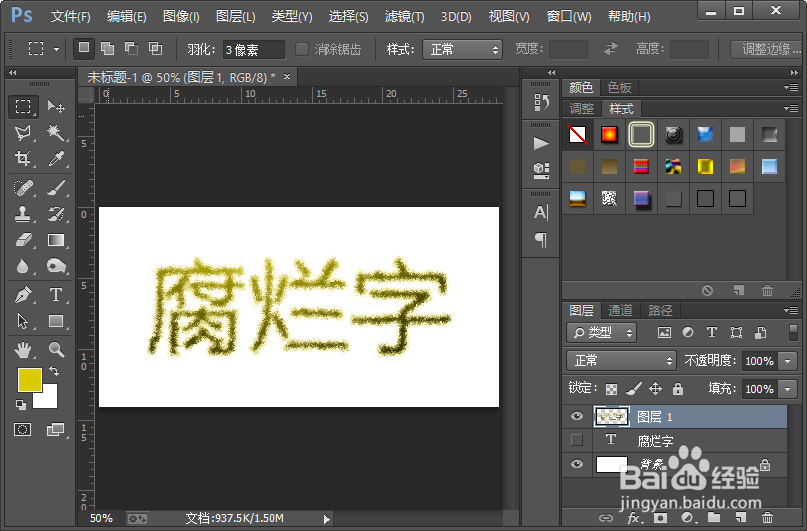Select the Hand tool
This screenshot has height=531, width=807.
[x=23, y=350]
